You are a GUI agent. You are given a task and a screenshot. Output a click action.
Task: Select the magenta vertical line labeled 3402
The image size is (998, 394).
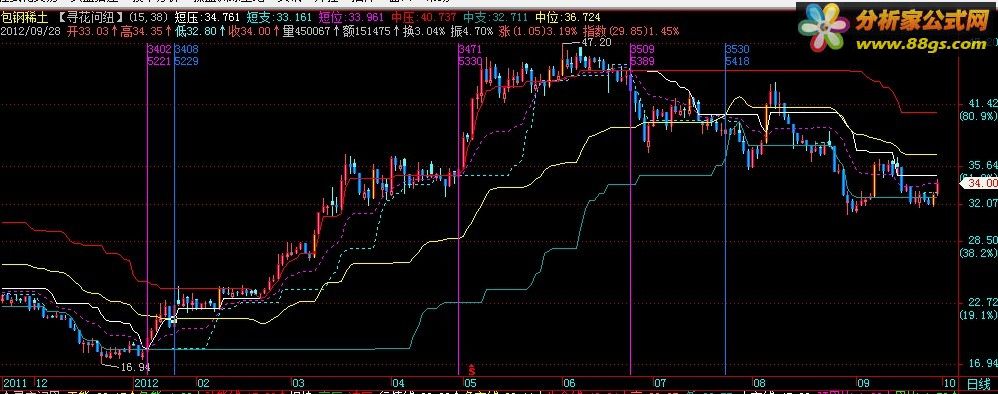[148, 210]
